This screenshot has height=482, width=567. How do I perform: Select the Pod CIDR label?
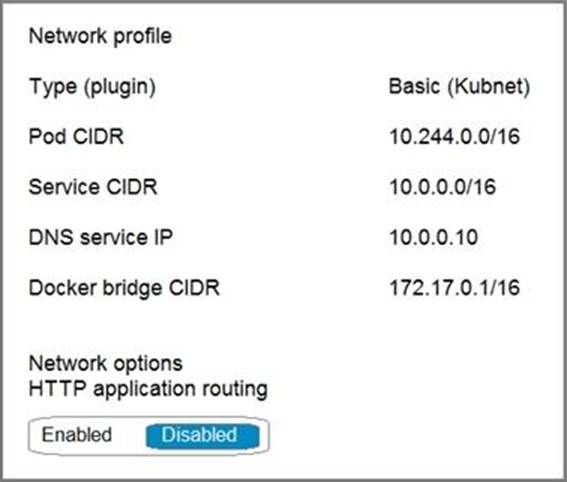coord(76,137)
